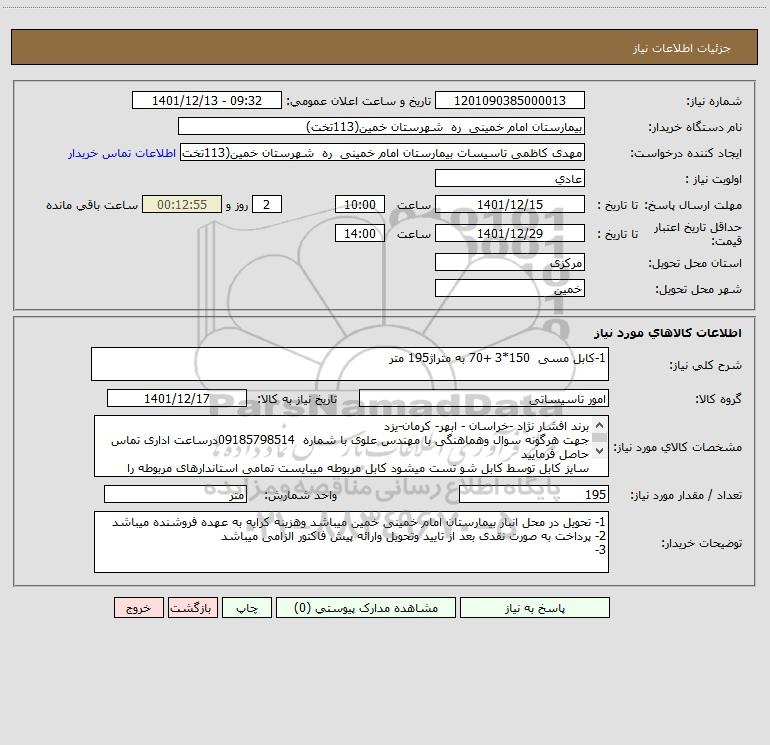Click the شهر محل تحویل label
The image size is (770, 745).
click(x=698, y=290)
